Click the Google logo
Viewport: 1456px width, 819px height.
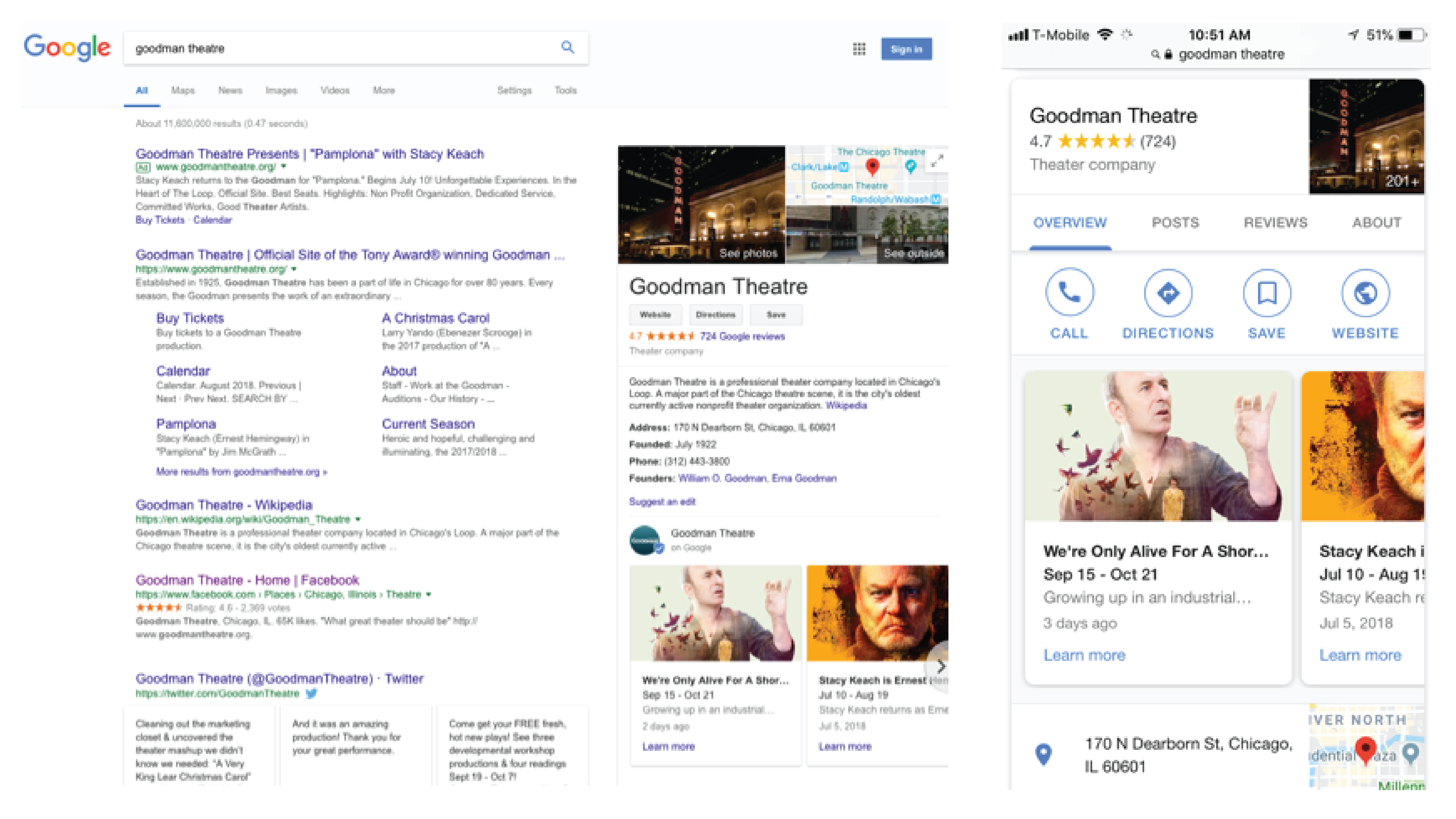tap(67, 48)
